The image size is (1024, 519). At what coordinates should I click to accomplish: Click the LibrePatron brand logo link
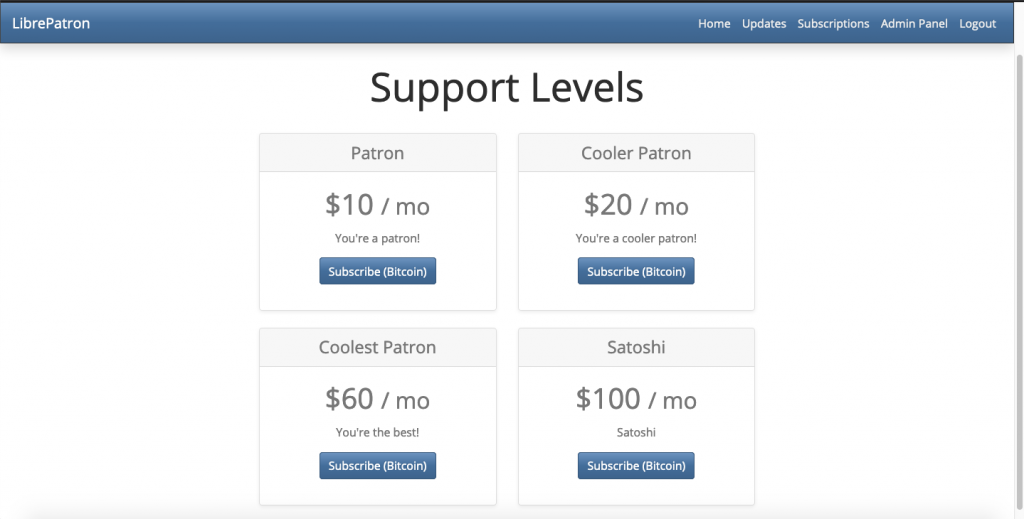click(x=51, y=24)
